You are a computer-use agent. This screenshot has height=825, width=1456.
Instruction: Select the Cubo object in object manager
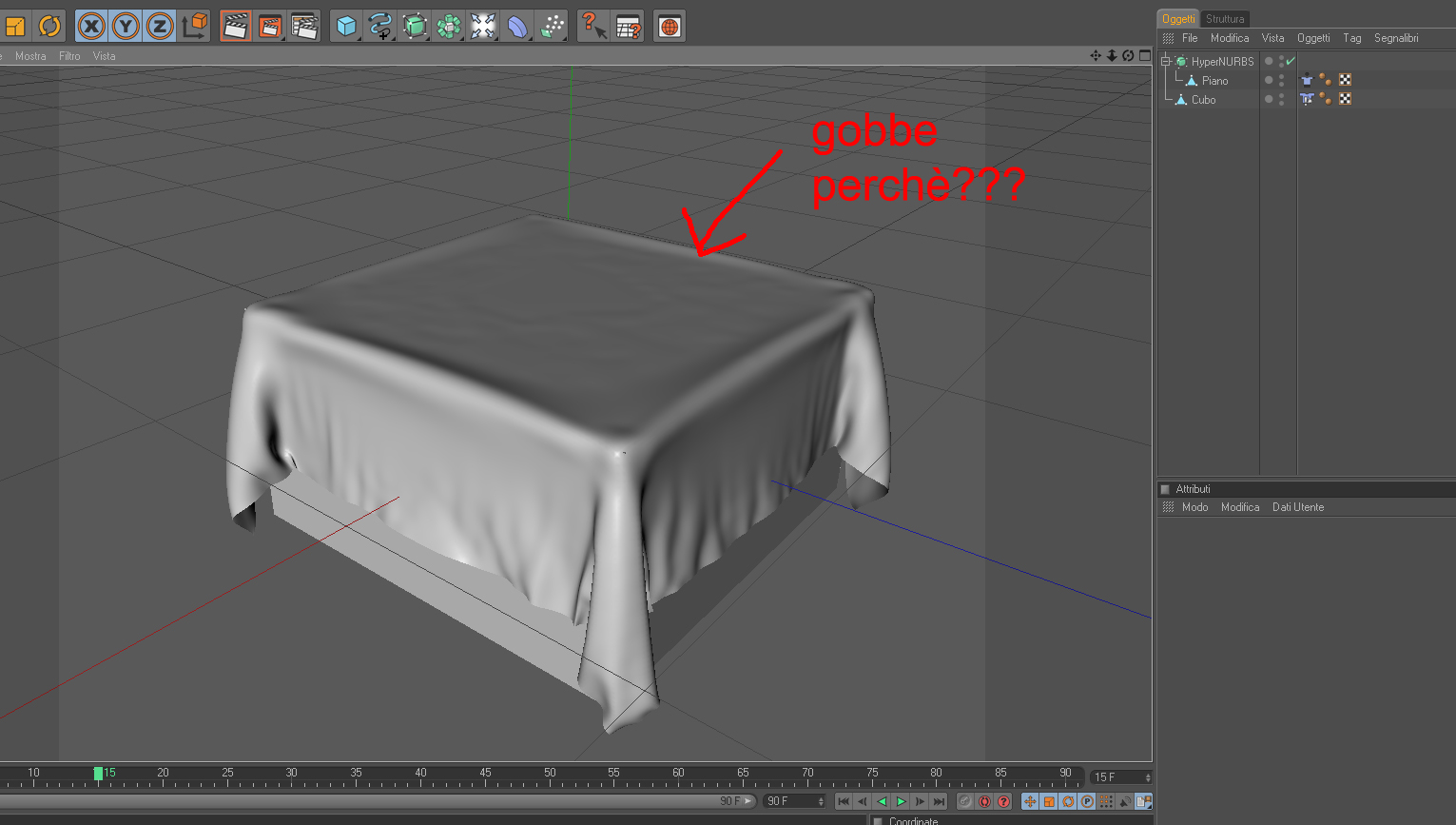click(x=1203, y=99)
